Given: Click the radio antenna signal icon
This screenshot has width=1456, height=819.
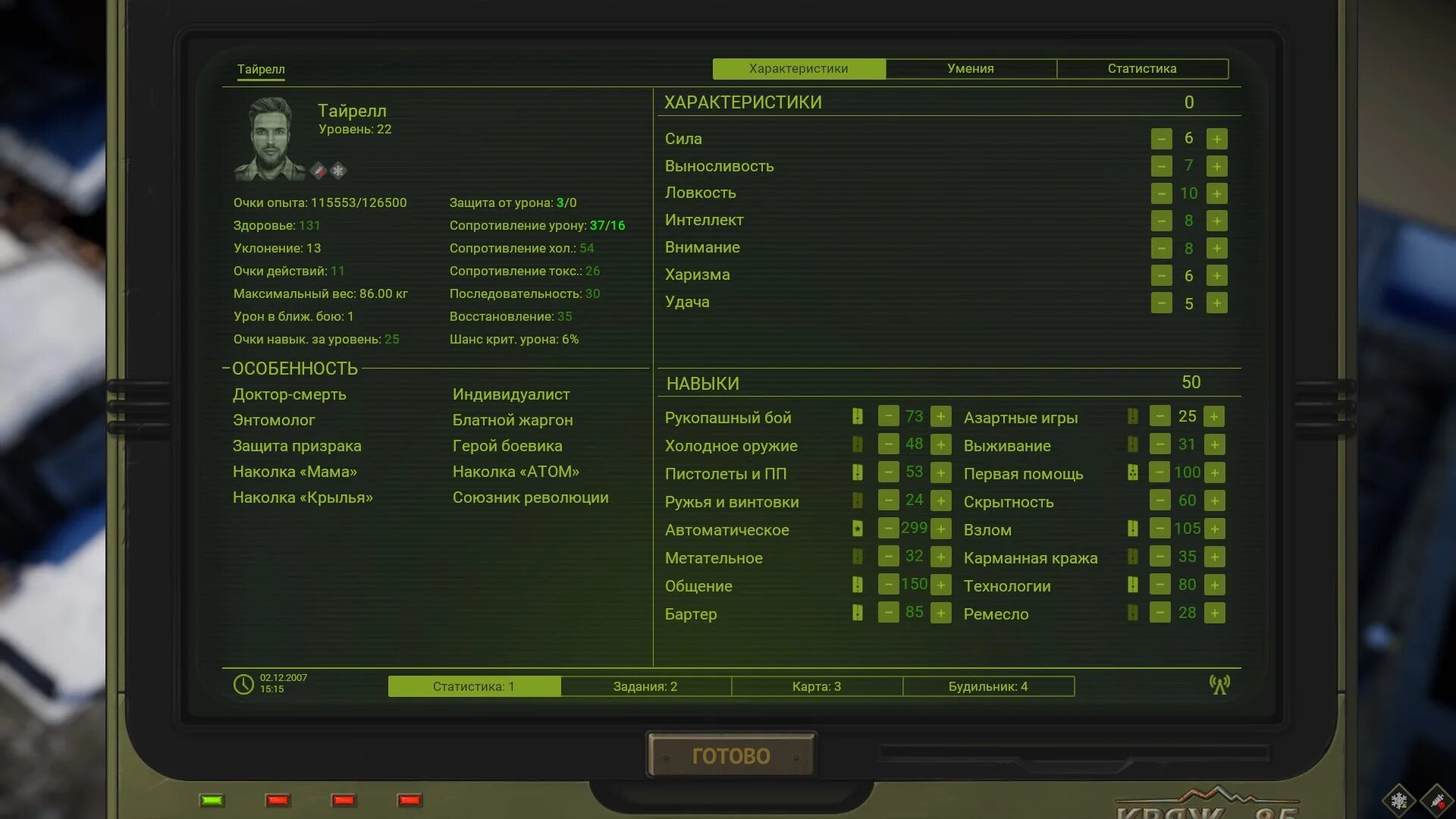Looking at the screenshot, I should (1219, 685).
